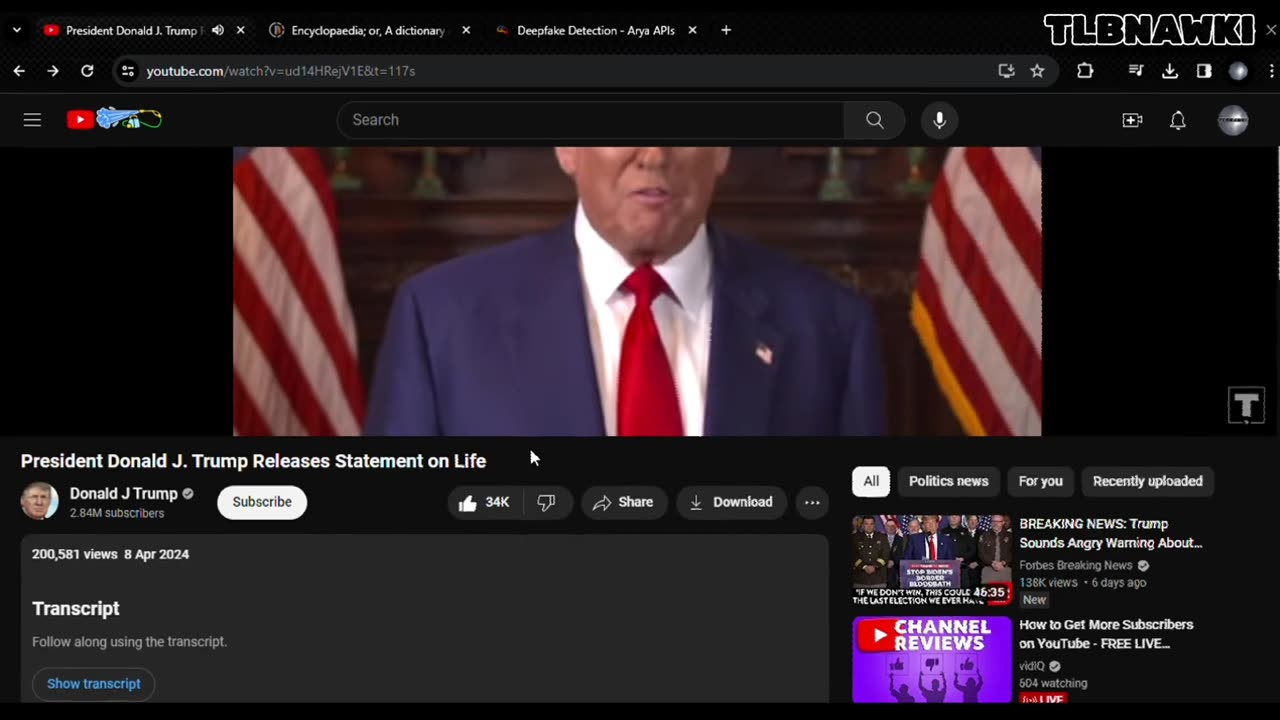Click the T logo badge beside the video
Screen dimensions: 1280x720
(1246, 405)
